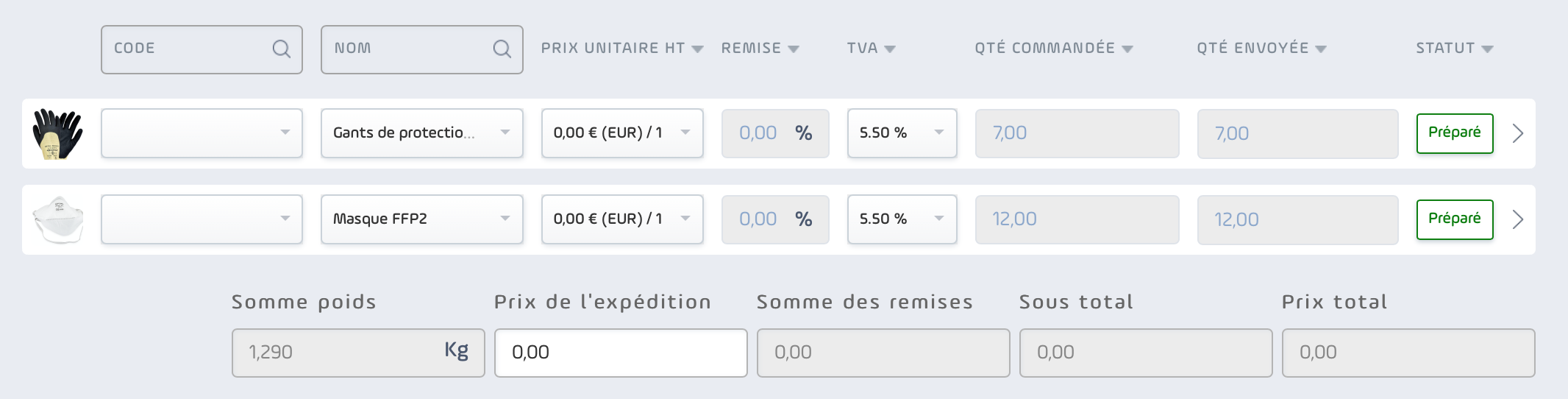Open the STATUT column filter

click(x=1454, y=49)
